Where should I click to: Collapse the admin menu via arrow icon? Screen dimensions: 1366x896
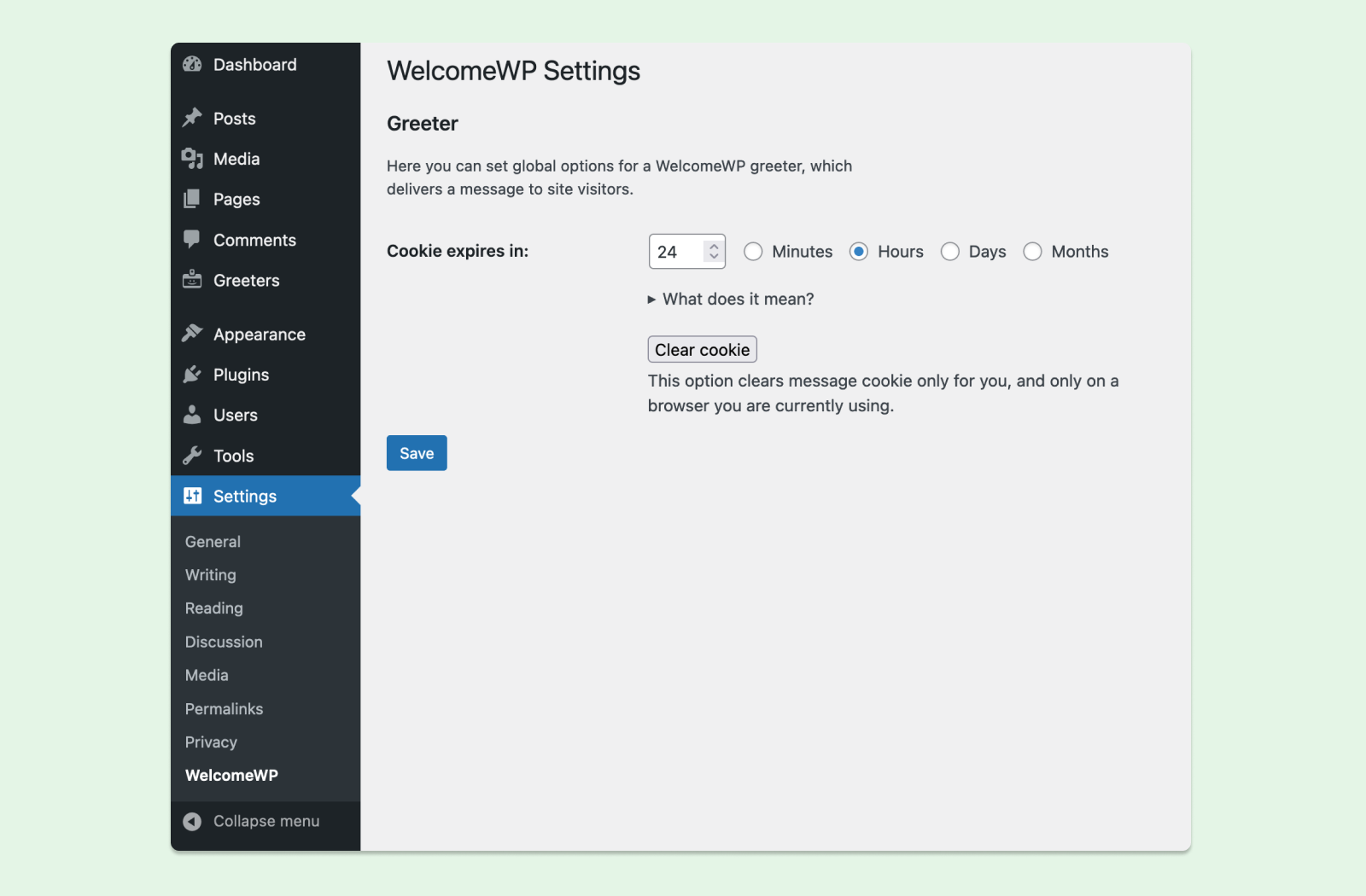192,821
